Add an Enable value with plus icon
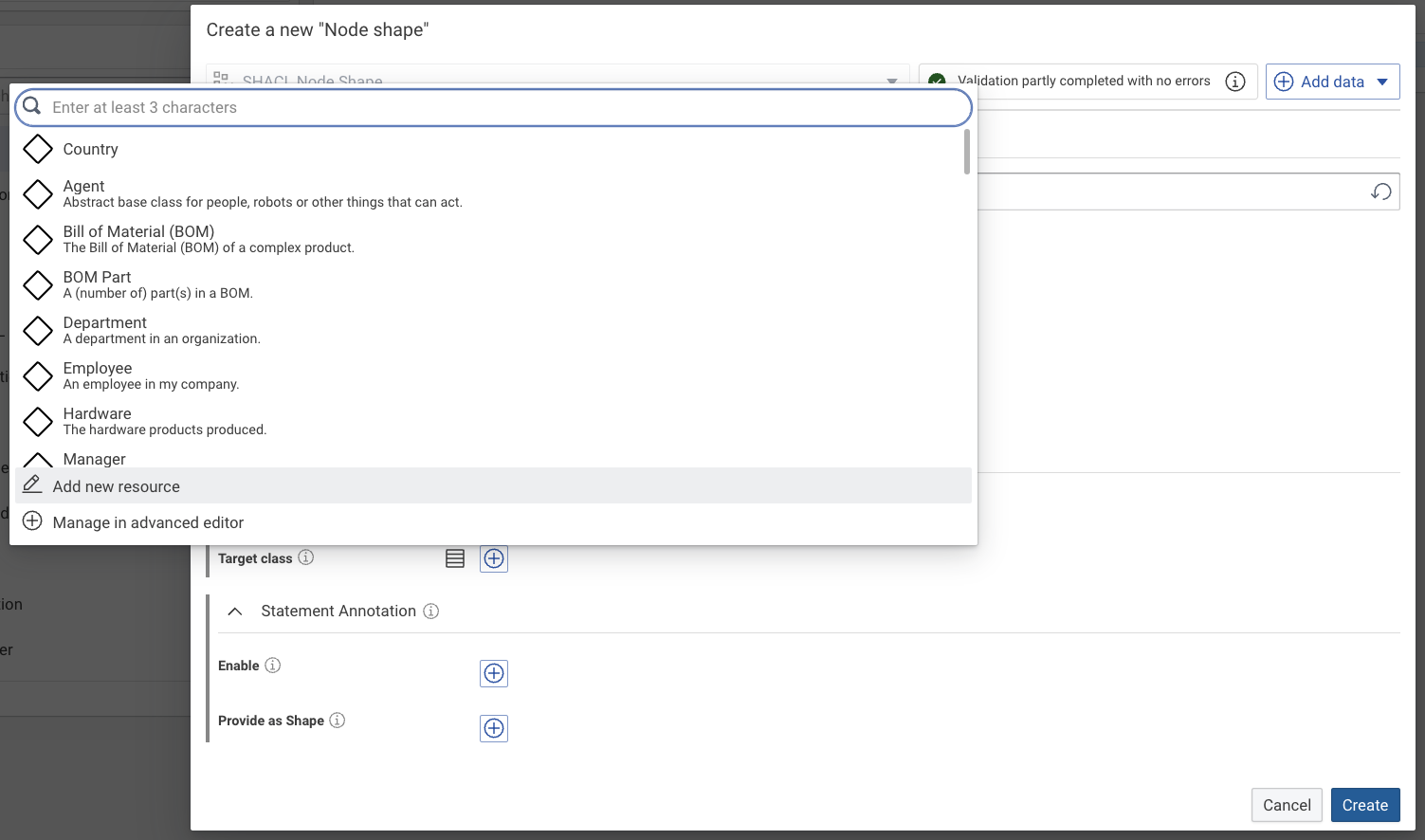The image size is (1425, 840). coord(494,673)
